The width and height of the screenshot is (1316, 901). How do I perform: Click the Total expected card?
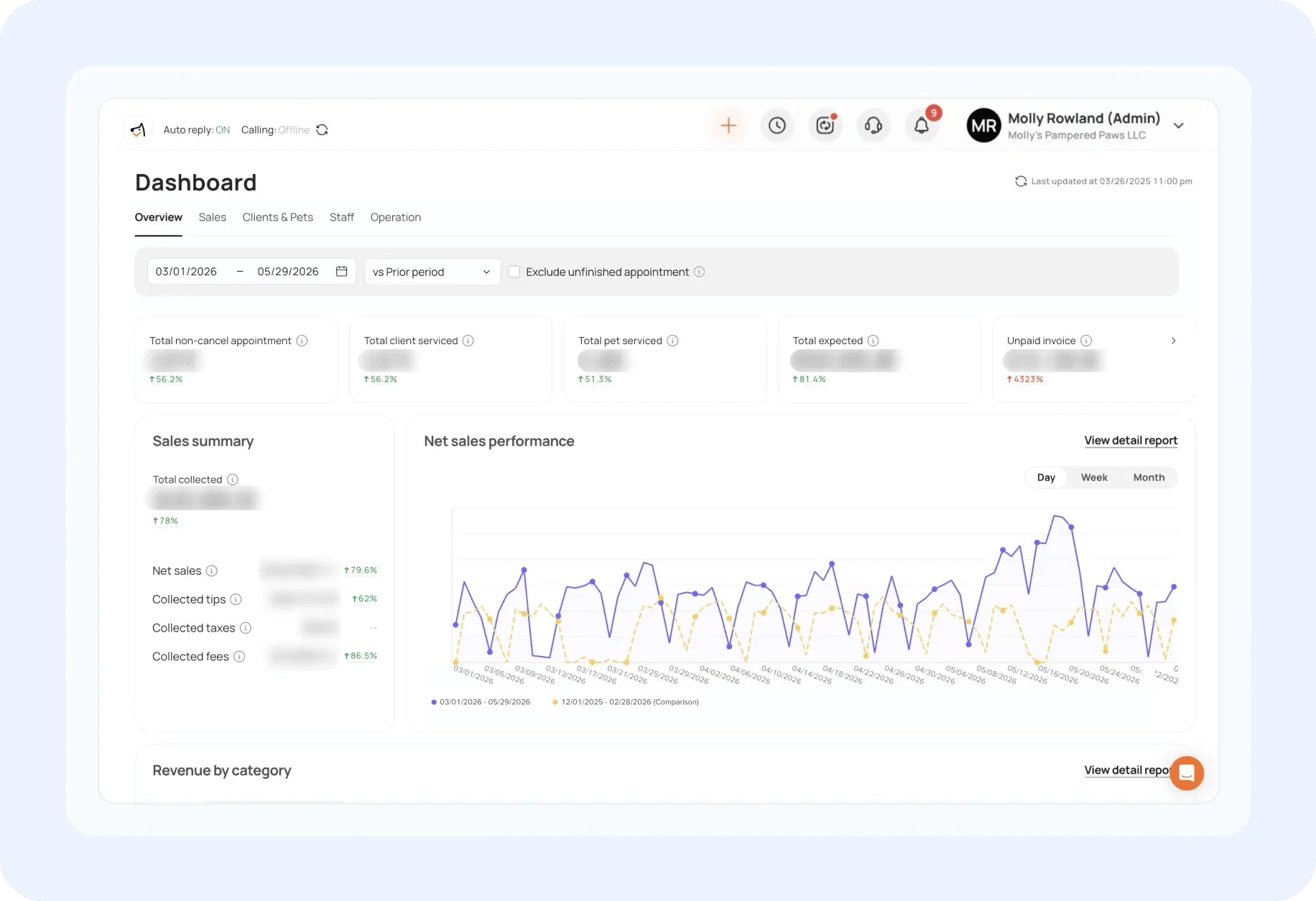[879, 359]
